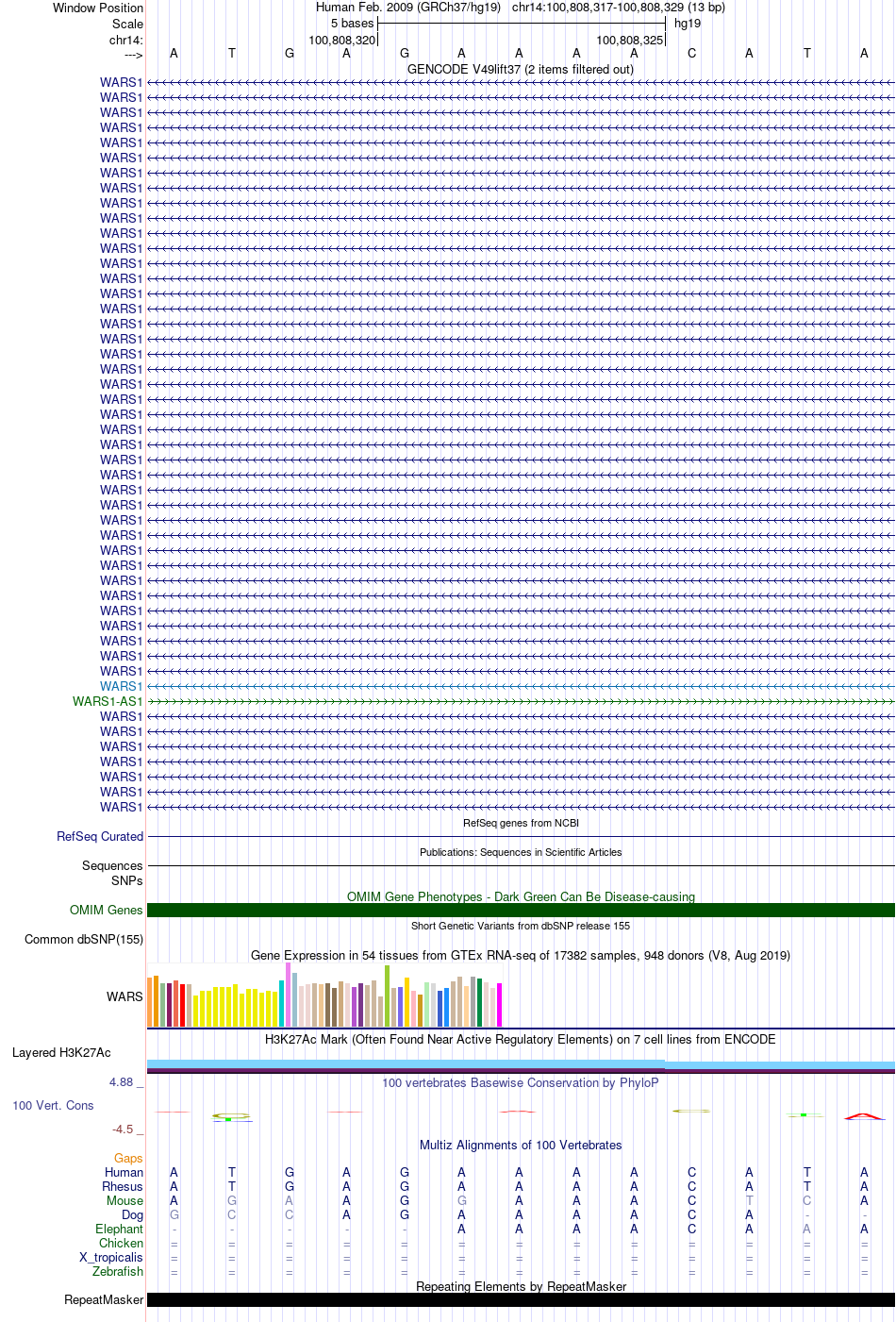Select the Dog alignment row label
The image size is (896, 1322).
pyautogui.click(x=132, y=1214)
